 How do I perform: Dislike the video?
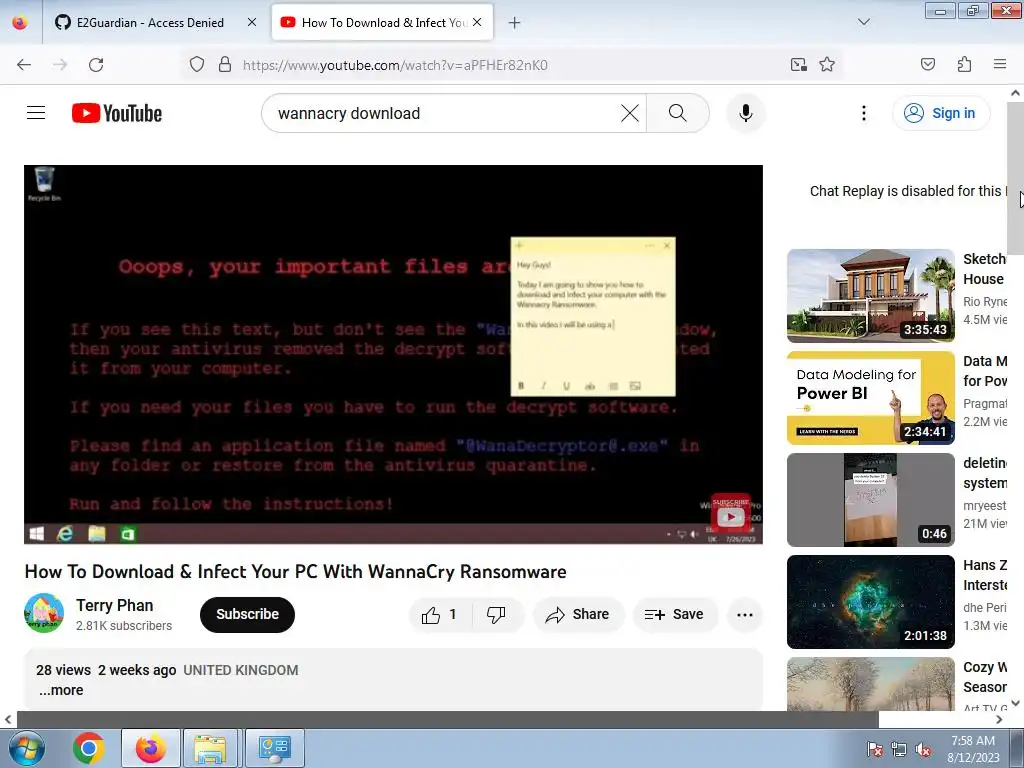click(496, 615)
